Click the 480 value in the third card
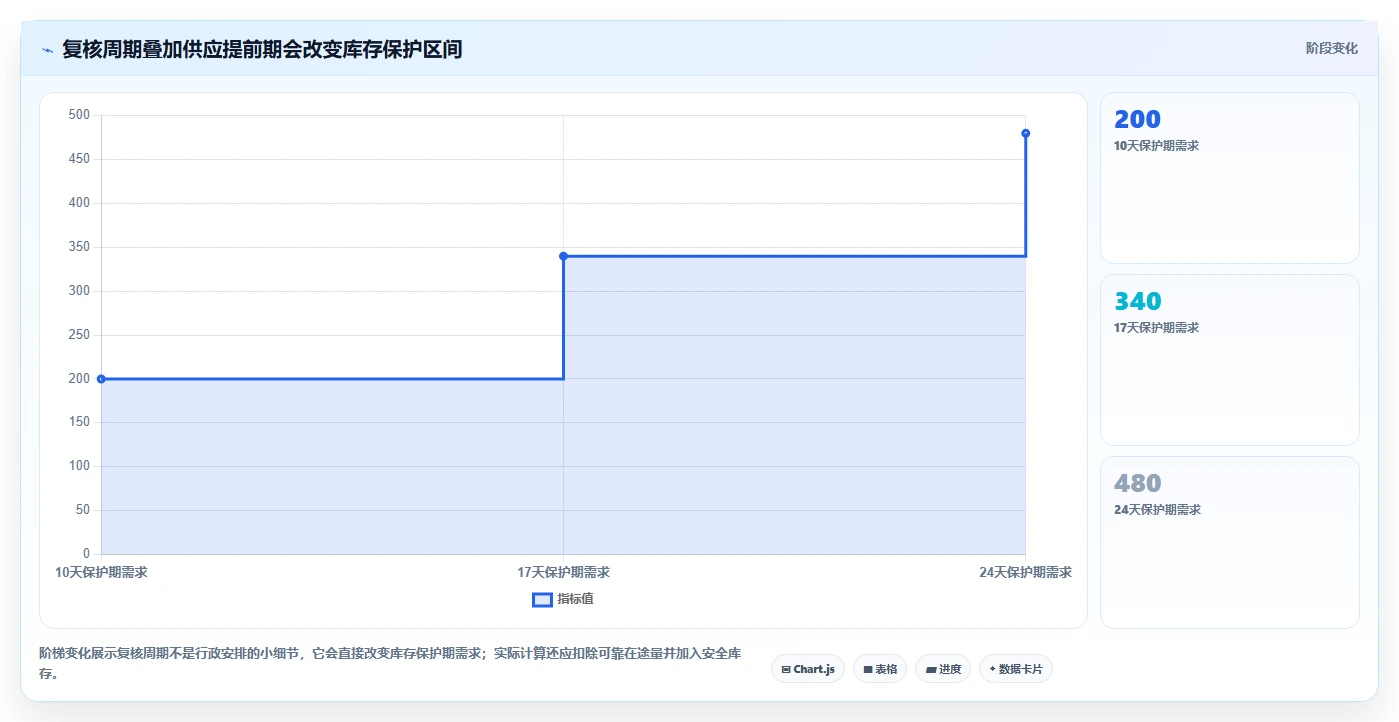The image size is (1399, 722). tap(1137, 484)
